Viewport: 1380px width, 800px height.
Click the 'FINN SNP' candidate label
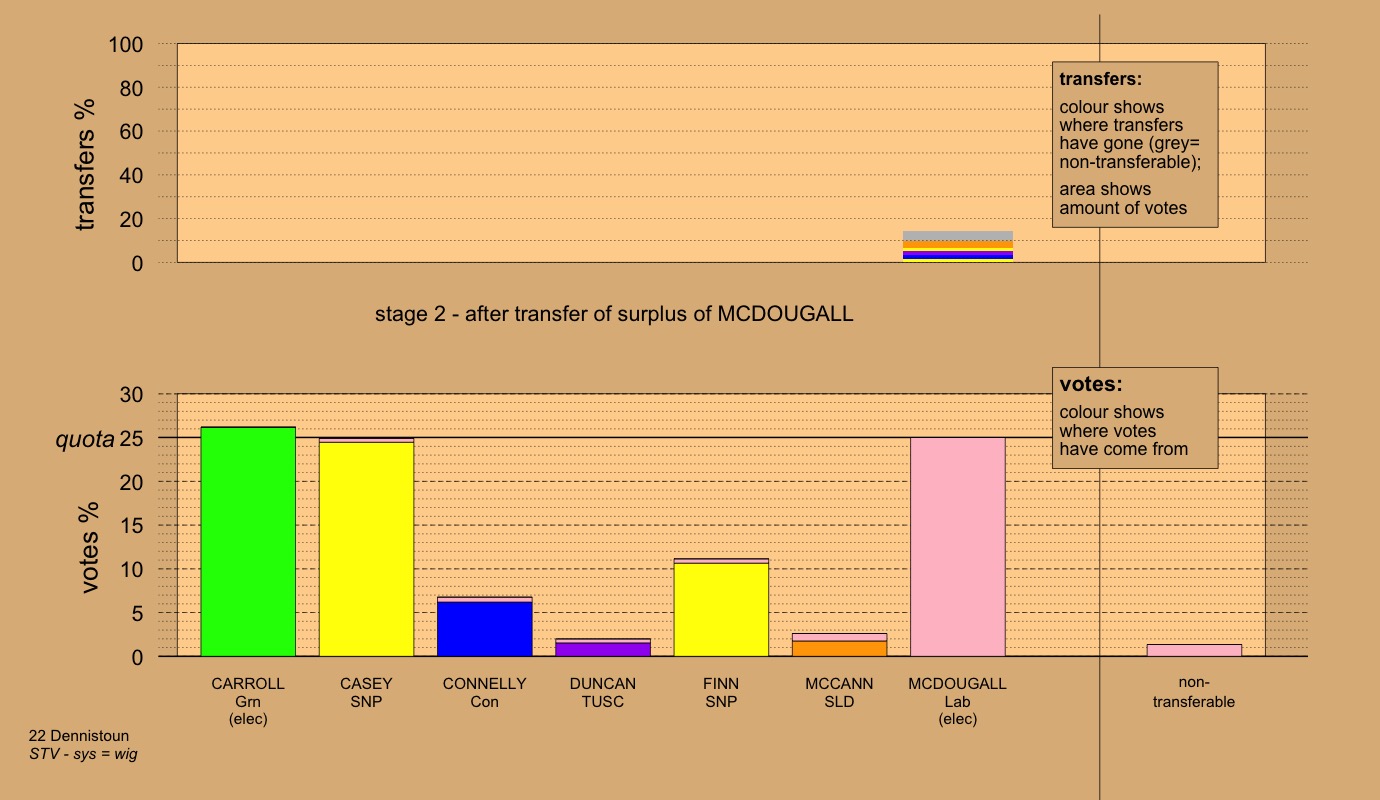click(721, 693)
